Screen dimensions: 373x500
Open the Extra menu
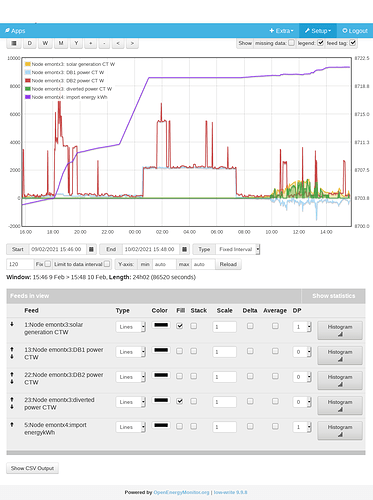281,31
